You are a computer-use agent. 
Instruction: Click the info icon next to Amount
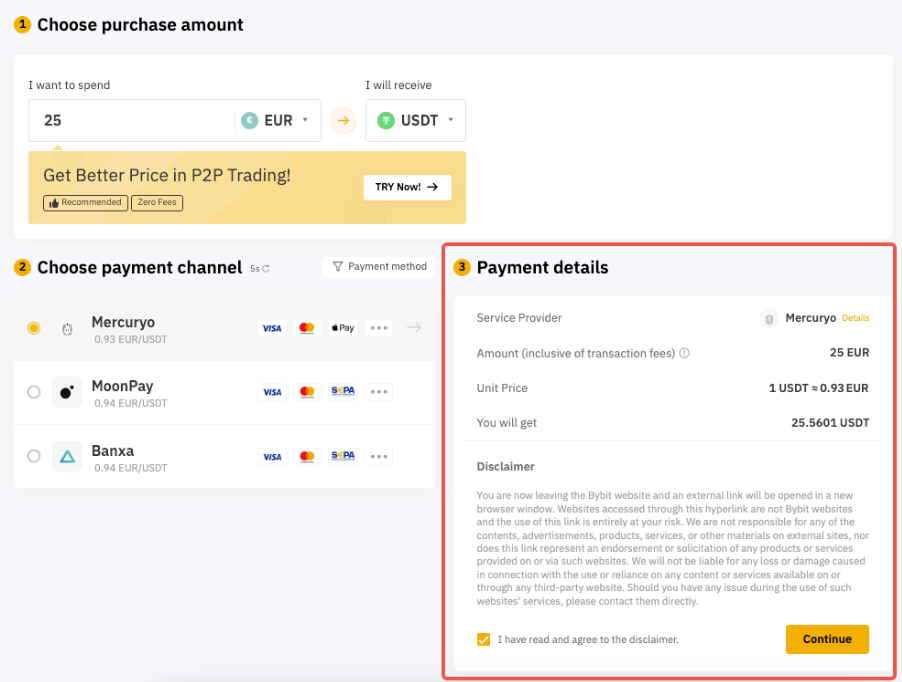point(684,353)
